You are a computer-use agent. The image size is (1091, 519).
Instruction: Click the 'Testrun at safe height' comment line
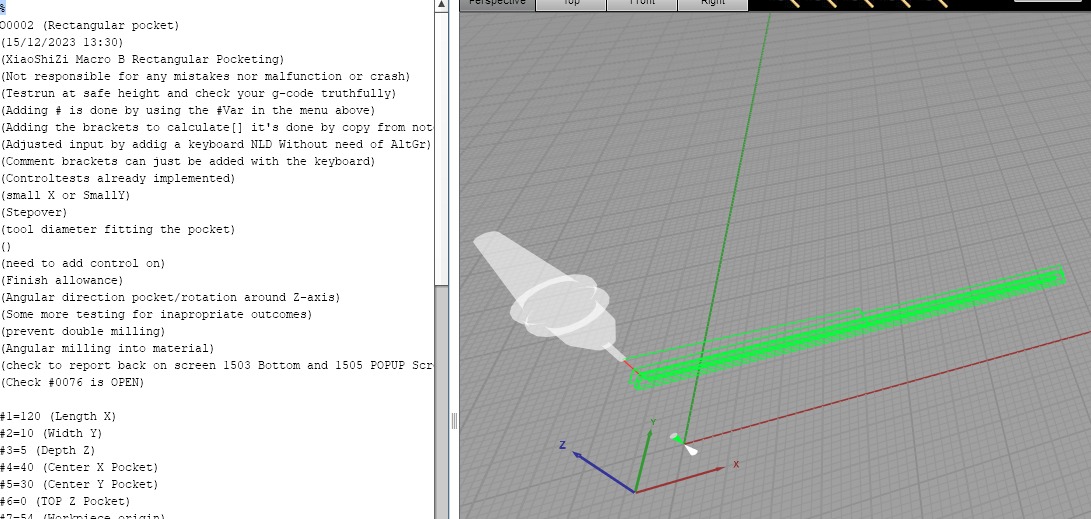tap(198, 93)
